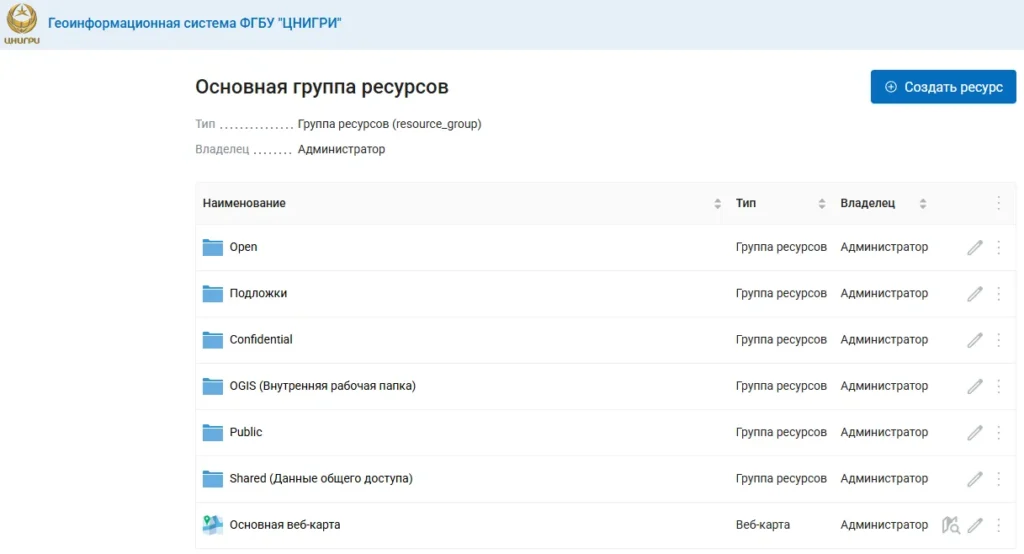Viewport: 1024px width, 554px height.
Task: Click Администратор owner value under heading
Action: (x=342, y=150)
